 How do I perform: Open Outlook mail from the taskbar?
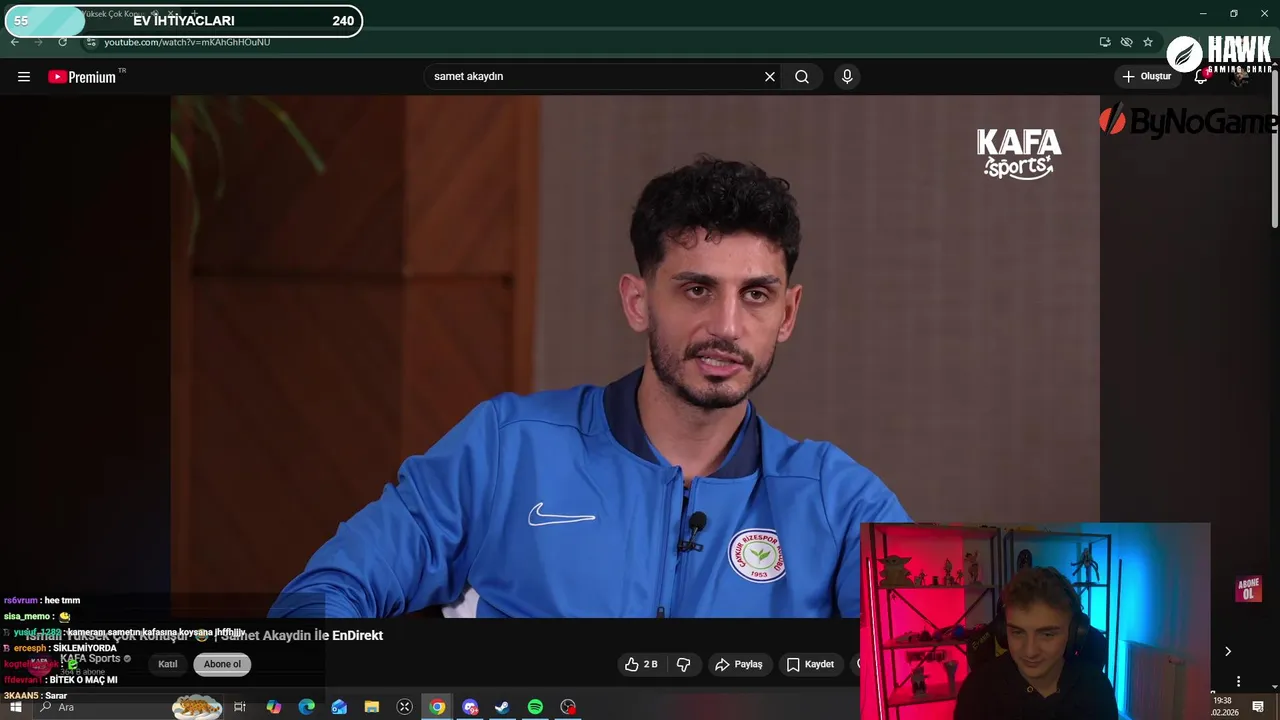click(x=339, y=707)
